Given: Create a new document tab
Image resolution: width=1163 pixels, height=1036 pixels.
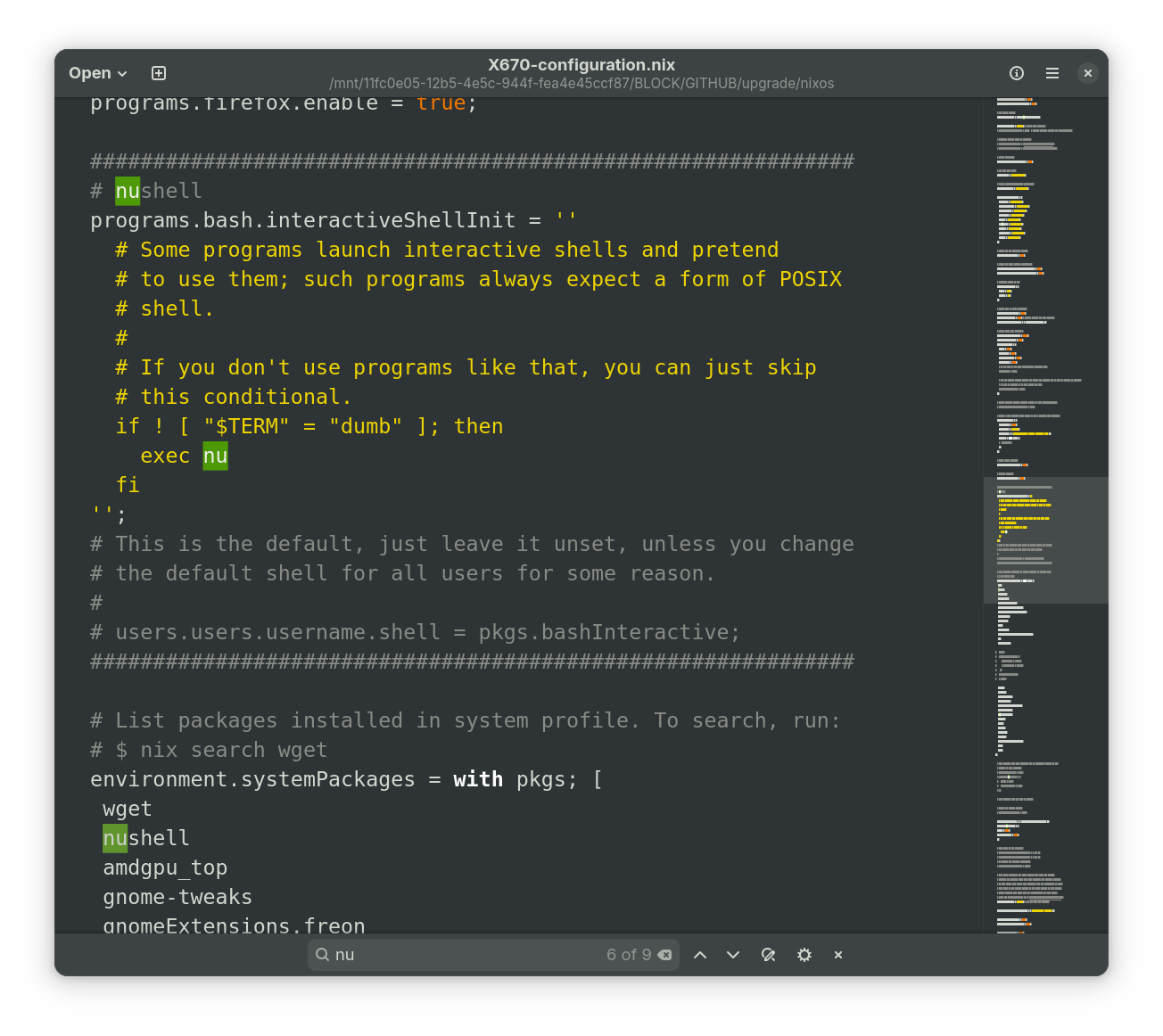Looking at the screenshot, I should pos(159,73).
